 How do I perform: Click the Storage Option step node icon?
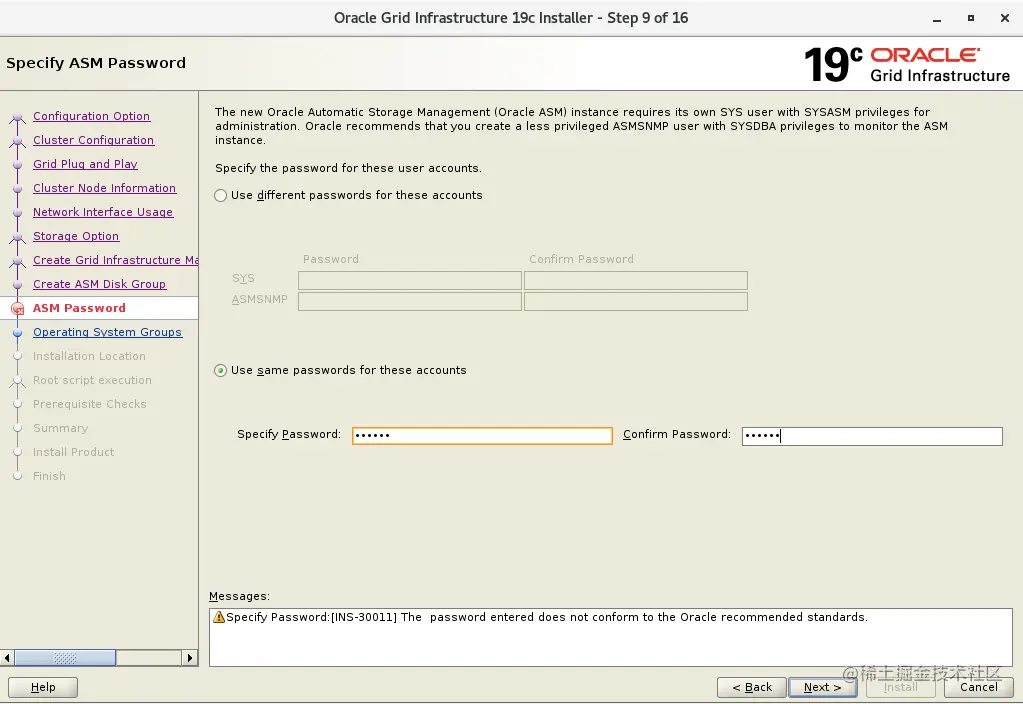click(18, 237)
